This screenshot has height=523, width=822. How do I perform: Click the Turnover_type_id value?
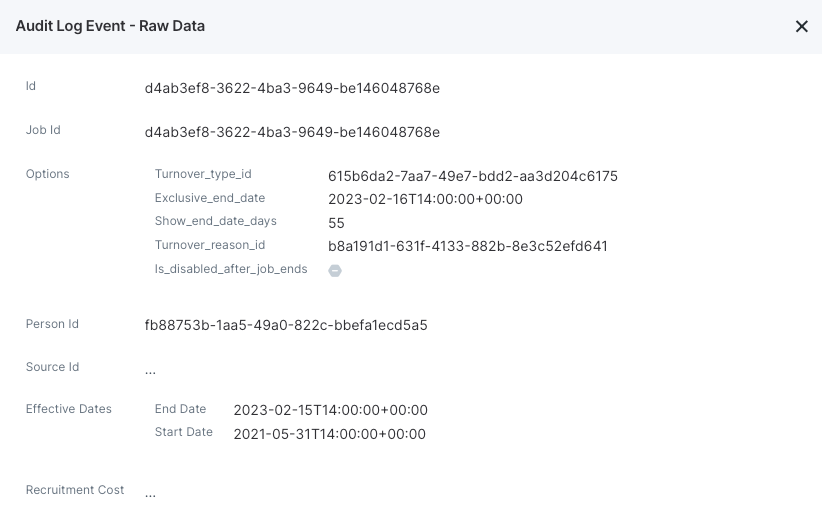[473, 176]
